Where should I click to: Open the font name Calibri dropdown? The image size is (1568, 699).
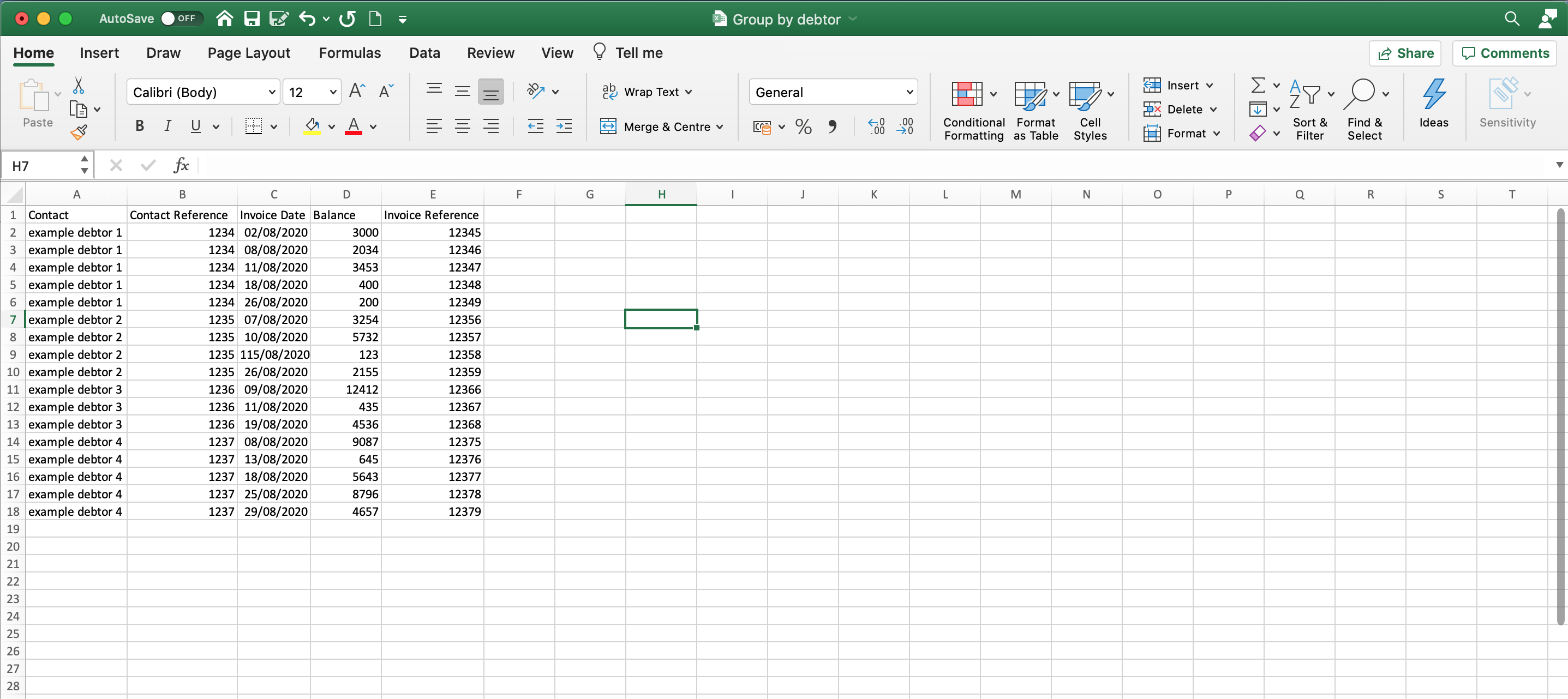(x=272, y=92)
